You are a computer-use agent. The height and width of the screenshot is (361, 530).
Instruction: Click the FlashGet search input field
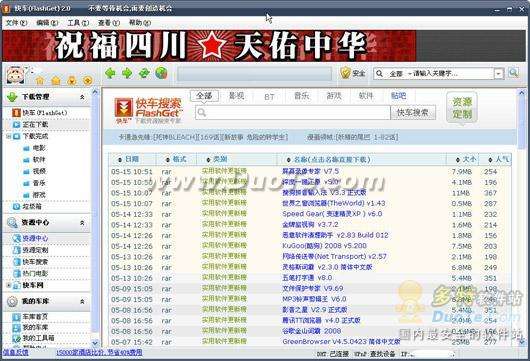(x=293, y=113)
